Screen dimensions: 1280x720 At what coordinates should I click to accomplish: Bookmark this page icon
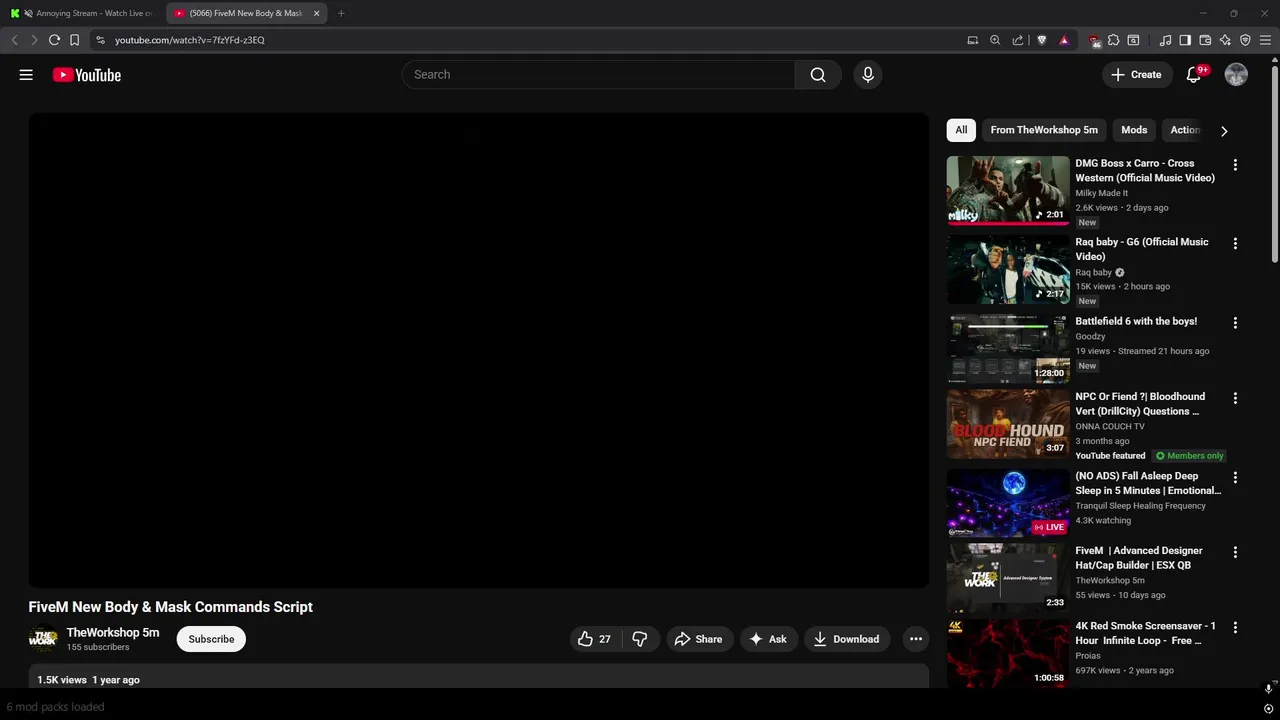74,40
